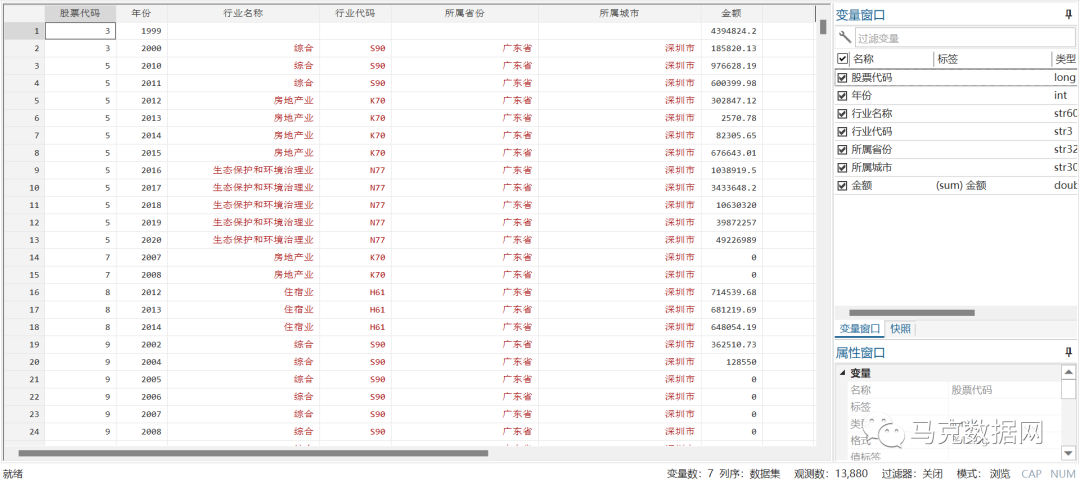This screenshot has width=1080, height=480.
Task: Click the 362510.73 amount cell
Action: pos(731,344)
